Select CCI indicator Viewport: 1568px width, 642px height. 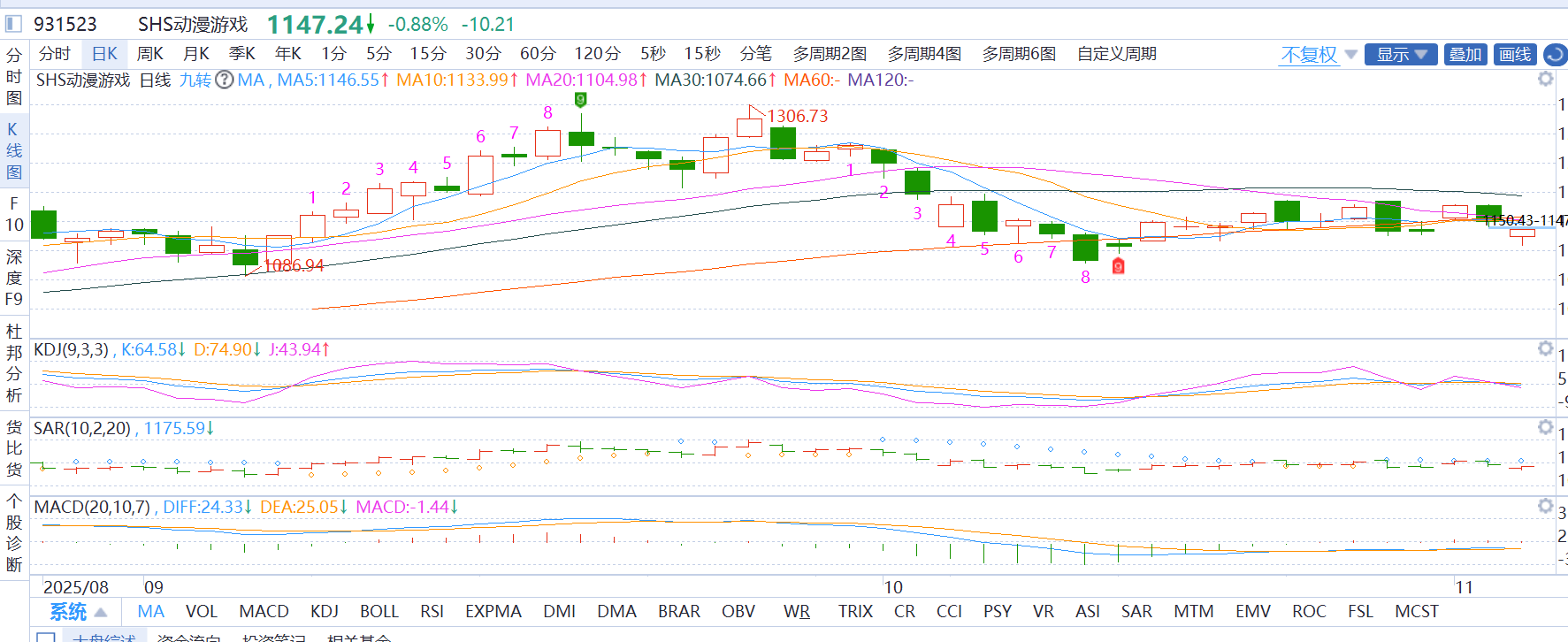[949, 611]
